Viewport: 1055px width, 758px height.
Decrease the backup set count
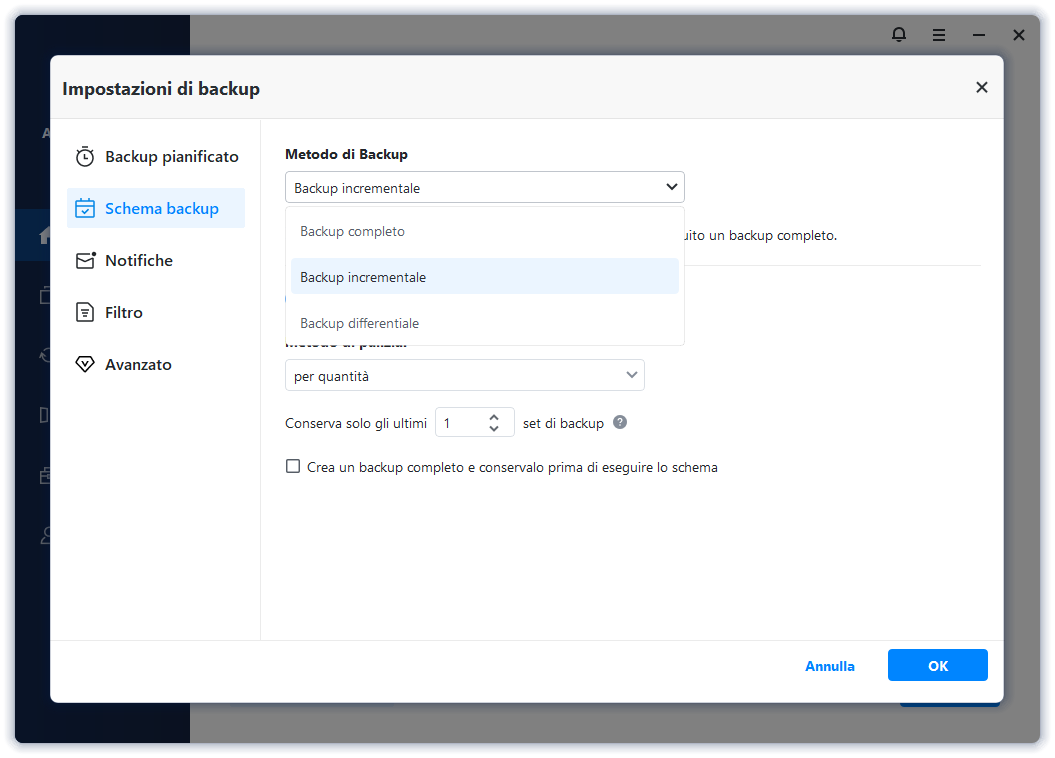pyautogui.click(x=494, y=428)
